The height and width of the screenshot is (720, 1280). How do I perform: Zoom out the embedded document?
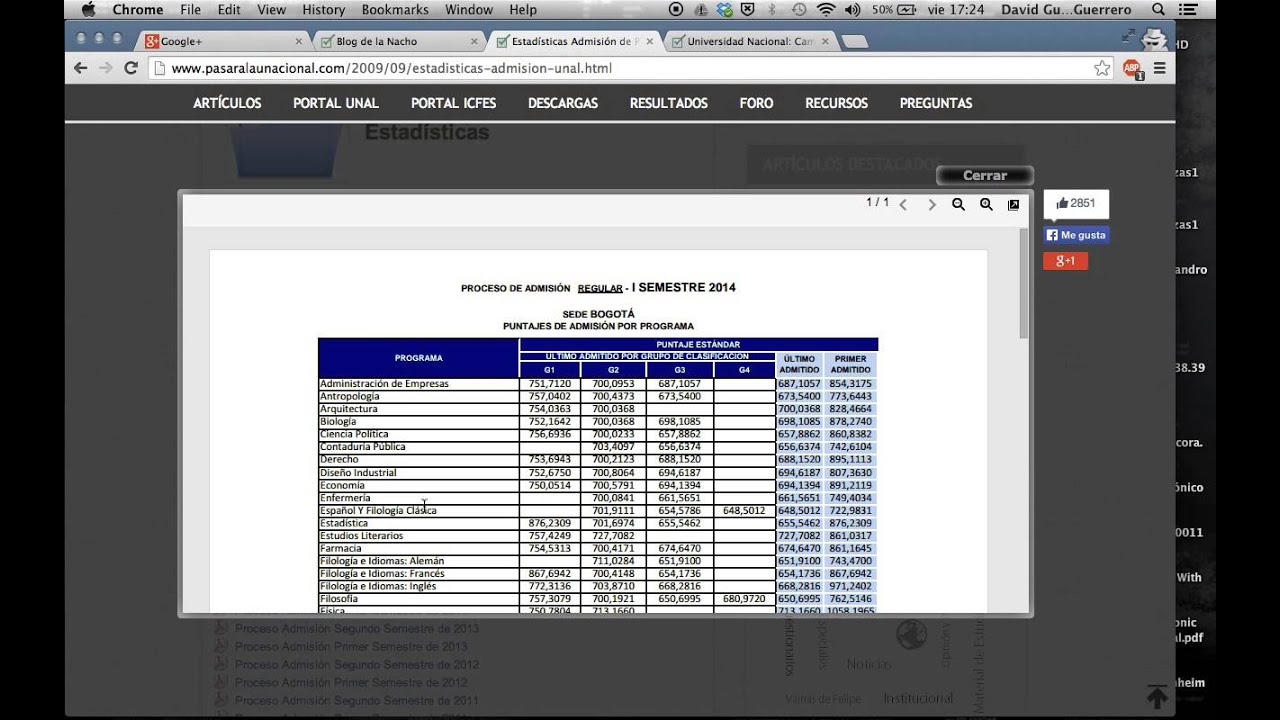coord(958,204)
